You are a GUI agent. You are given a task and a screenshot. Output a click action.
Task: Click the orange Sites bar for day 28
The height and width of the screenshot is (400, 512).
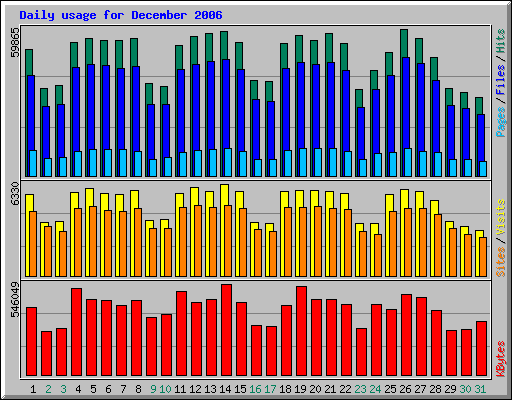438,245
